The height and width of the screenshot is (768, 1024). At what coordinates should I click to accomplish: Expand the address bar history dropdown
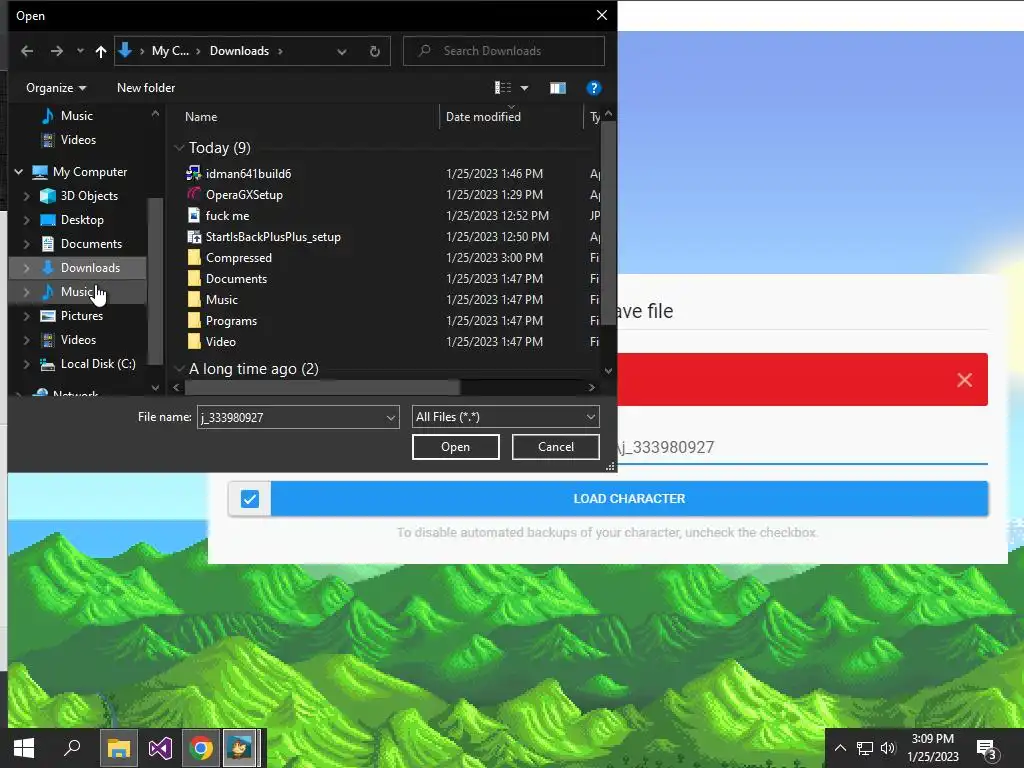pyautogui.click(x=342, y=51)
